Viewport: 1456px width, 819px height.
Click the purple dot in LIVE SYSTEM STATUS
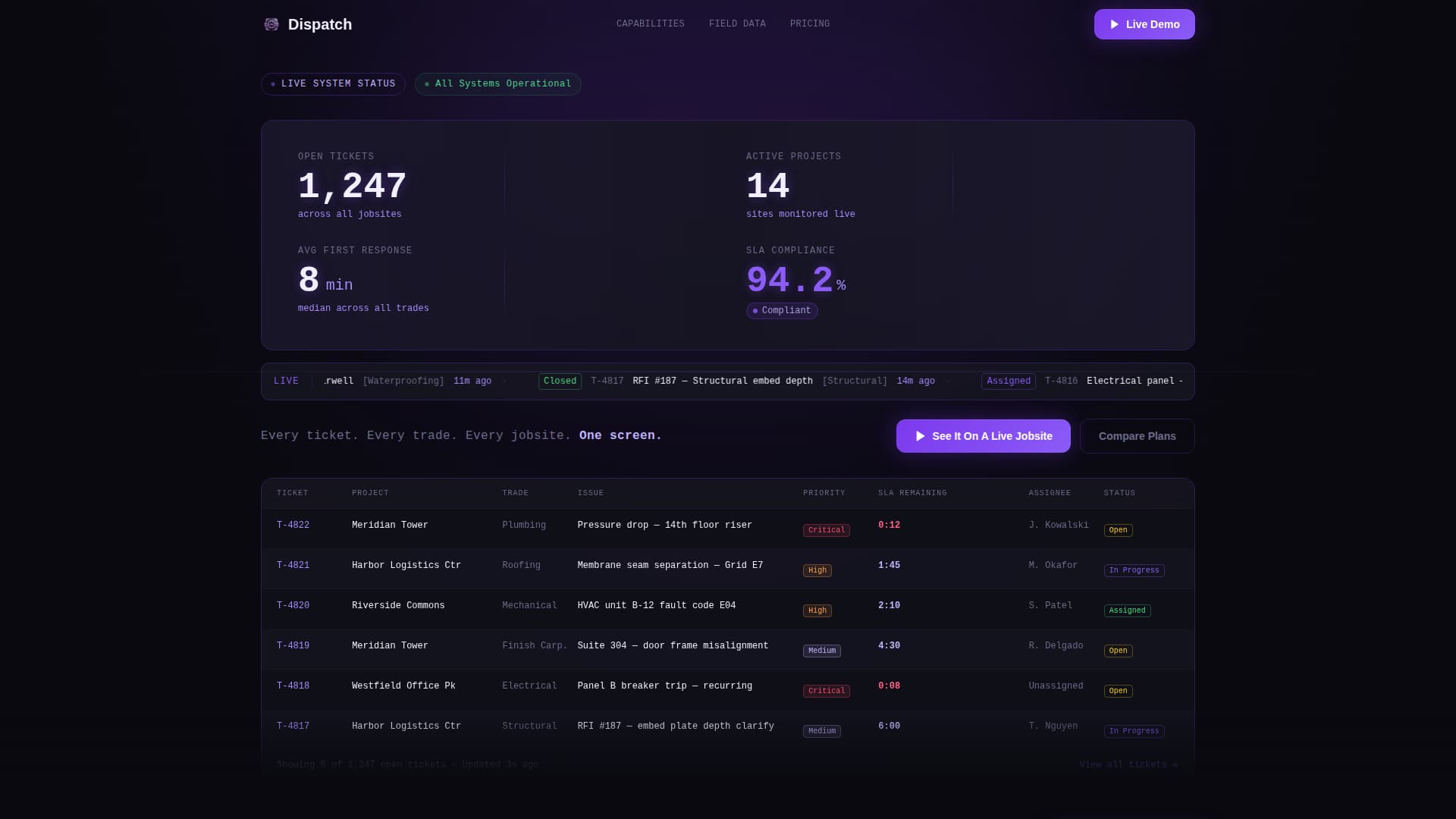273,84
